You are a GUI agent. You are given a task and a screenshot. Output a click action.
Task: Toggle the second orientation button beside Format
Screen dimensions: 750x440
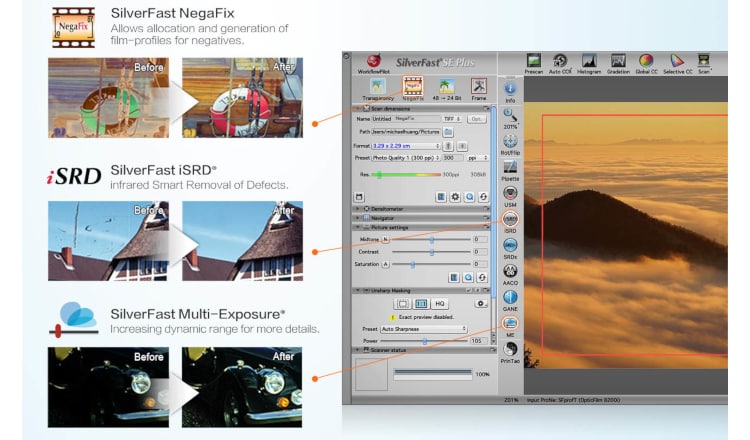point(463,145)
